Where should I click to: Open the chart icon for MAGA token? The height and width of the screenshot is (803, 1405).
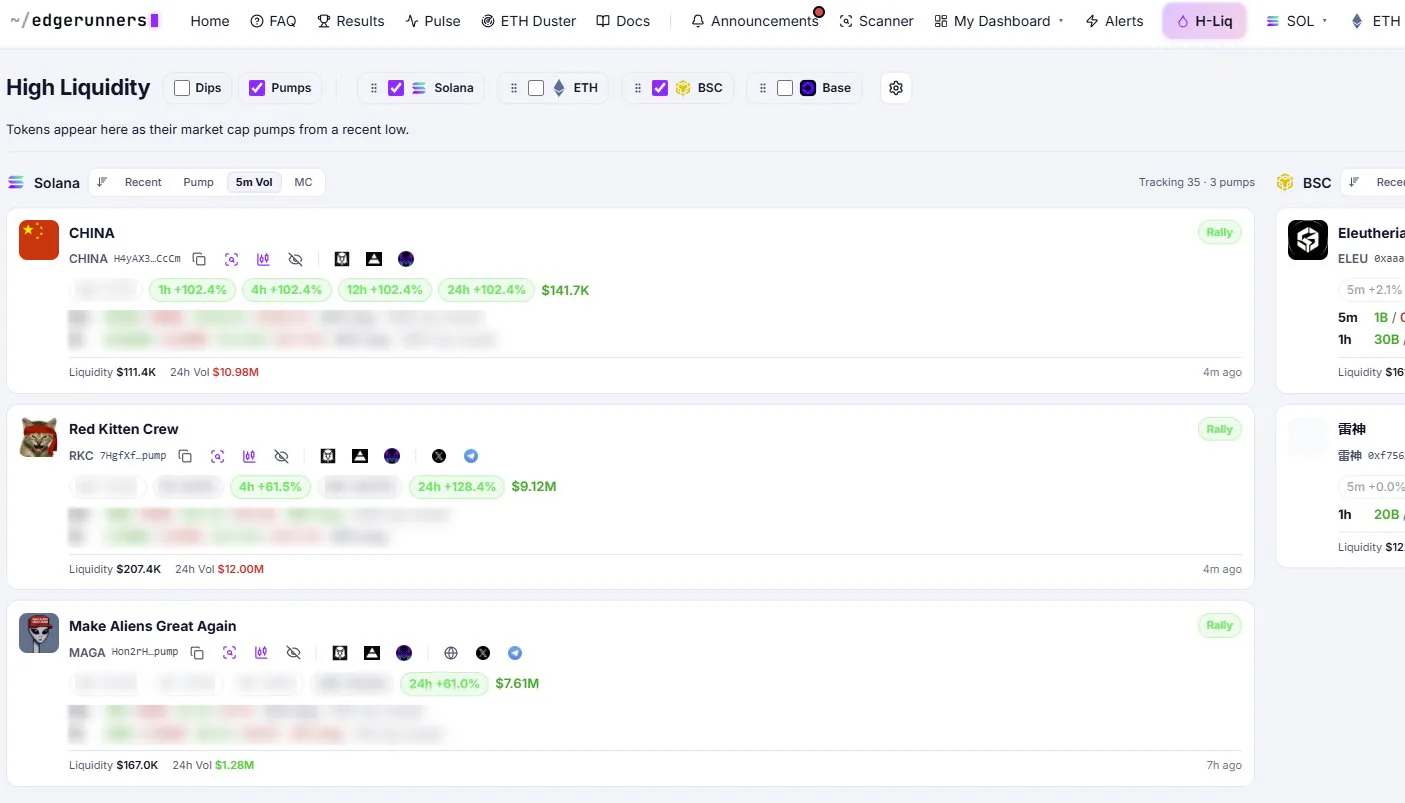(x=261, y=653)
